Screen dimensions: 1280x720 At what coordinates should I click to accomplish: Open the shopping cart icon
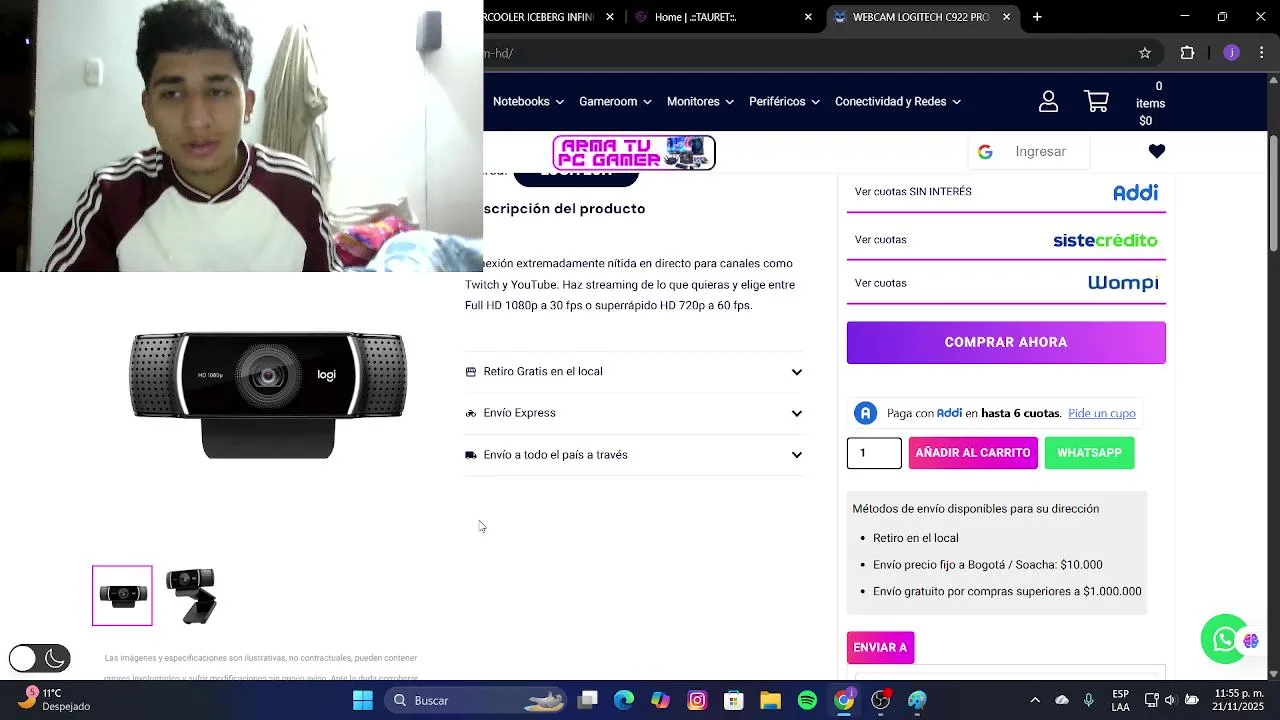point(1096,101)
